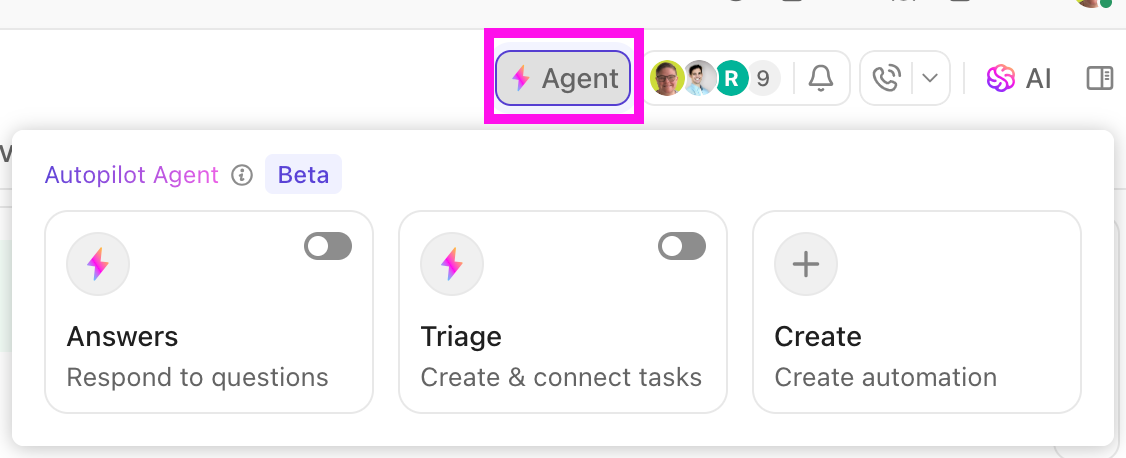1126x458 pixels.
Task: Open the Triage agent card
Action: point(563,312)
